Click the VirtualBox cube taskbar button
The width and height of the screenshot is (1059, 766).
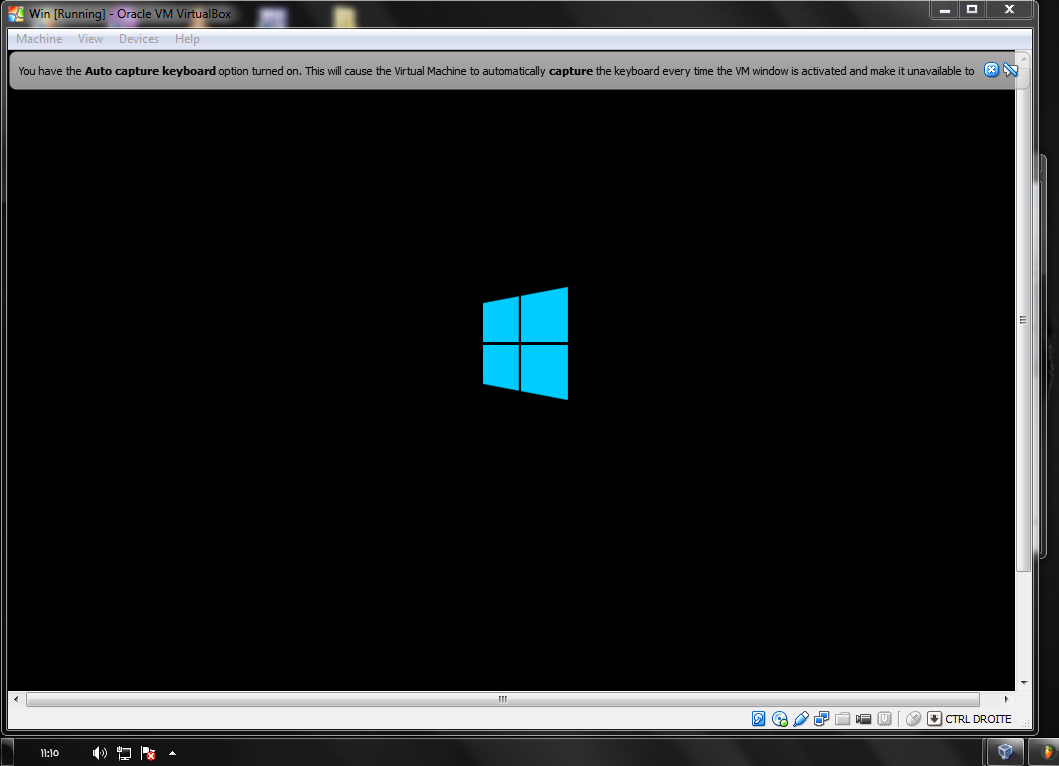pos(1005,751)
